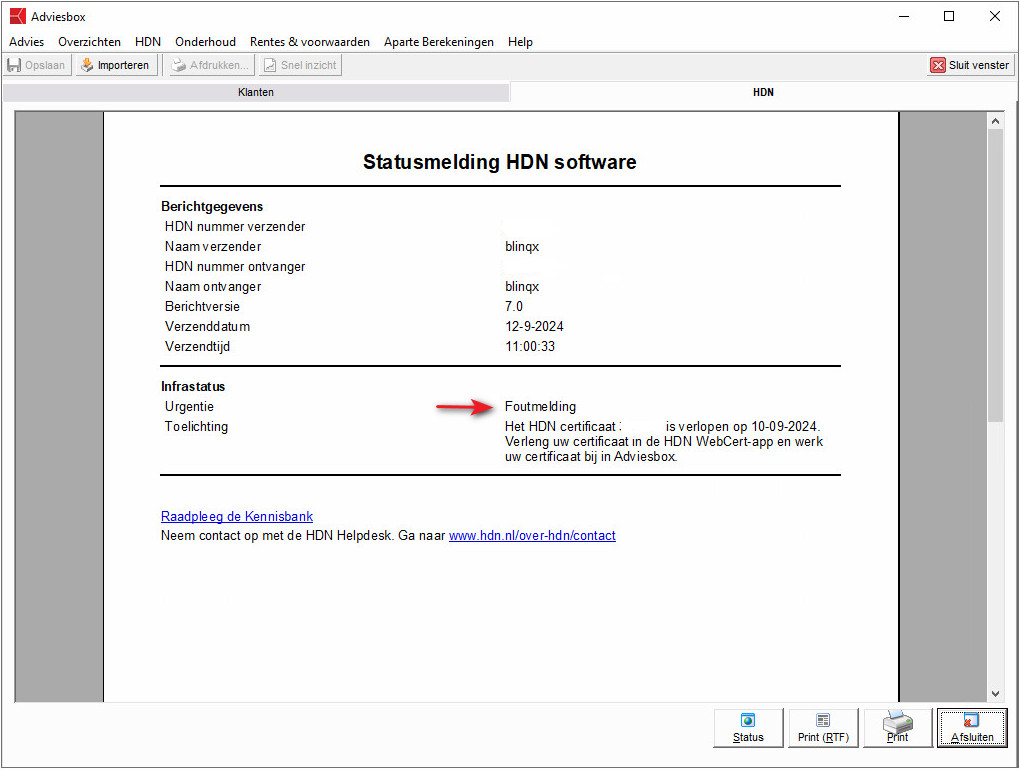Click the 'Naam ontvanger' label

213,287
